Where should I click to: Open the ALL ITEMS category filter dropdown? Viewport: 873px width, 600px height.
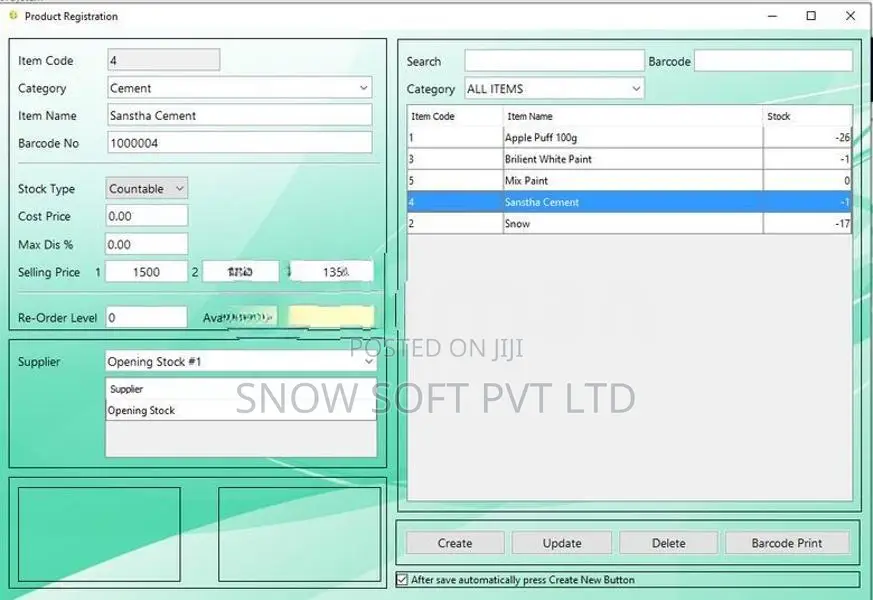pyautogui.click(x=554, y=88)
